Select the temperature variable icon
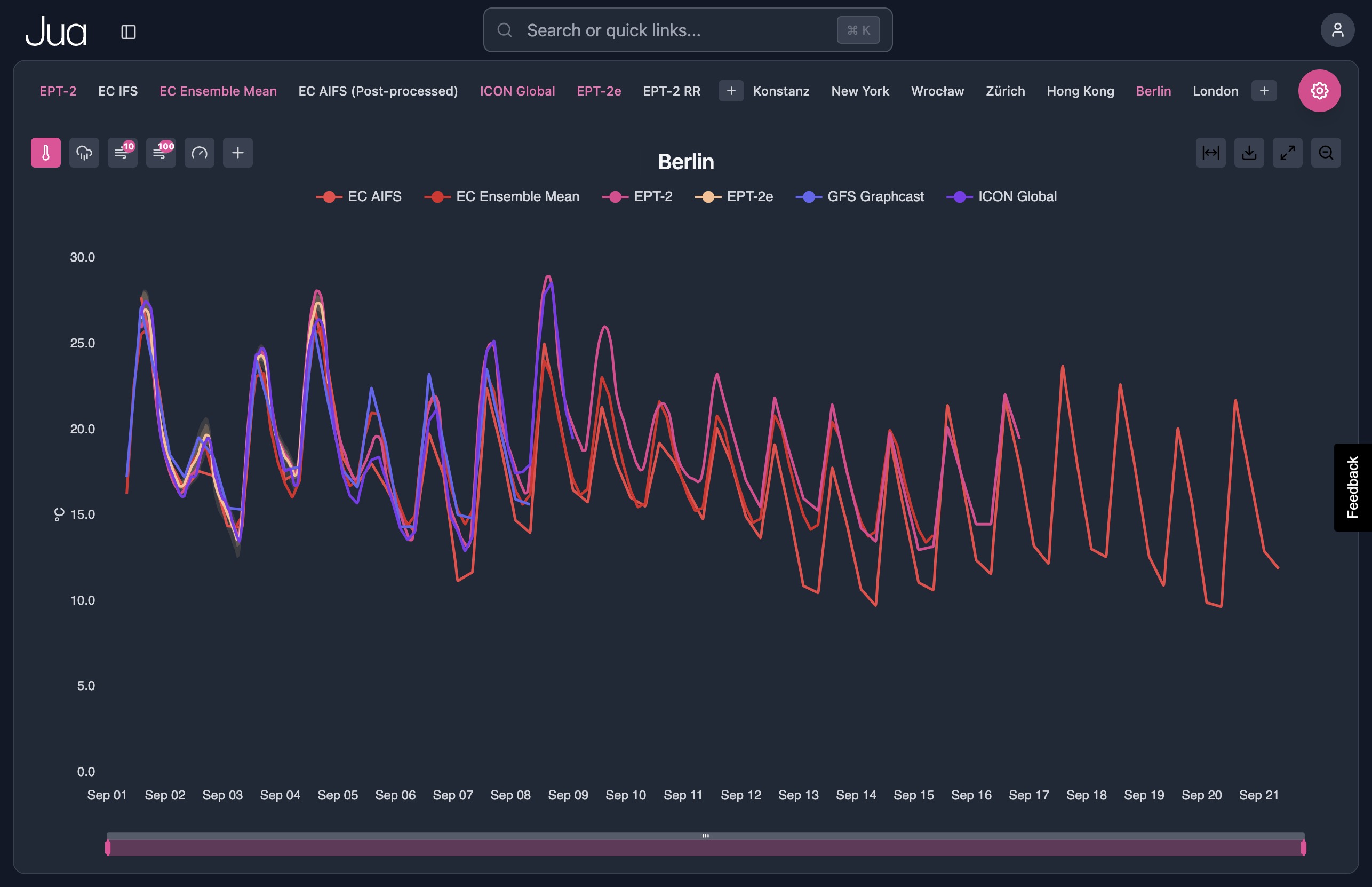This screenshot has width=1372, height=887. tap(45, 153)
